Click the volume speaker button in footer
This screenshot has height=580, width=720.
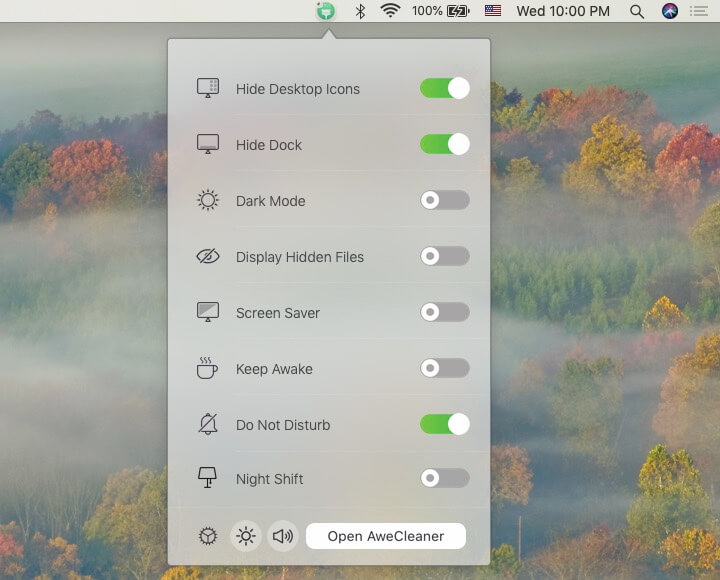[283, 536]
